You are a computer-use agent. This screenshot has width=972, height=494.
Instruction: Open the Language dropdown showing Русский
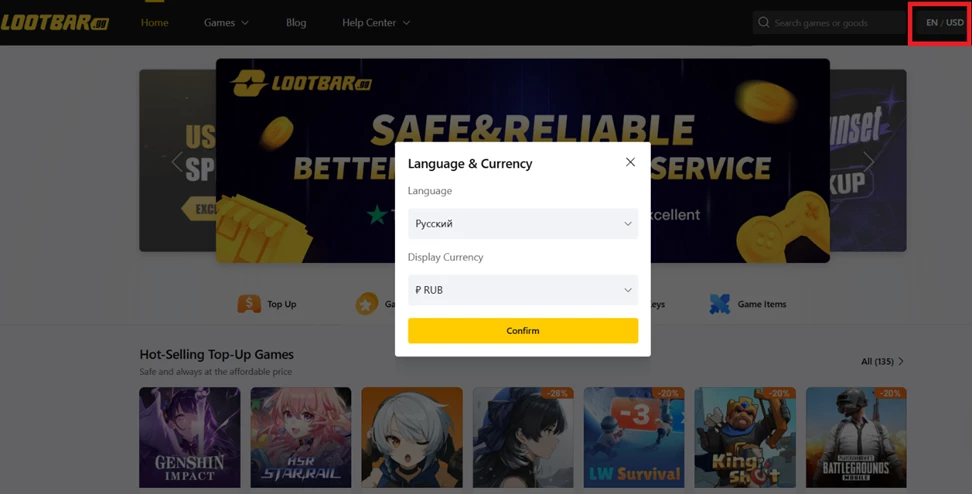[523, 224]
